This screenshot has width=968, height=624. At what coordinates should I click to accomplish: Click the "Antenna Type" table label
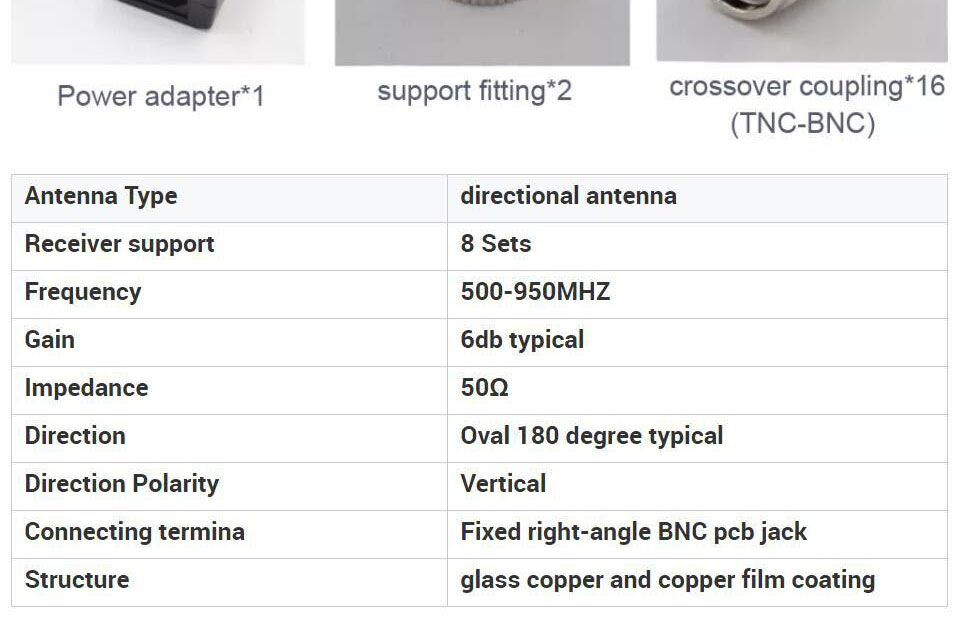click(101, 196)
